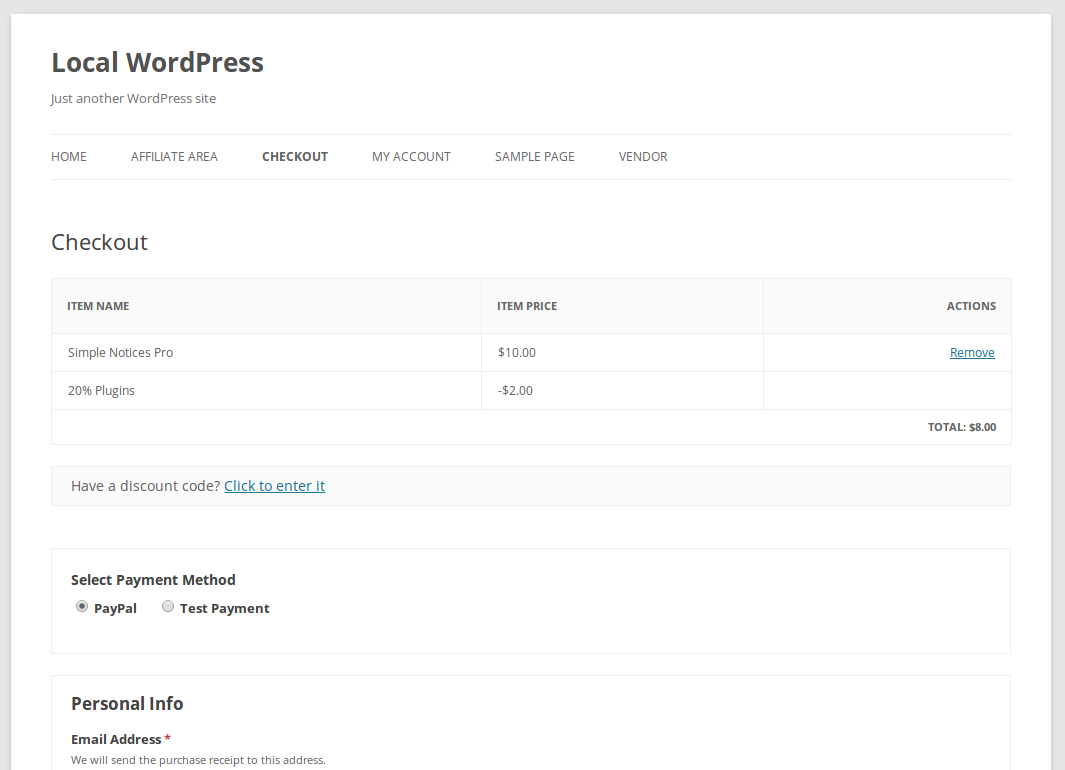Click the Actions column header
Screen dimensions: 1065x770
click(x=971, y=306)
